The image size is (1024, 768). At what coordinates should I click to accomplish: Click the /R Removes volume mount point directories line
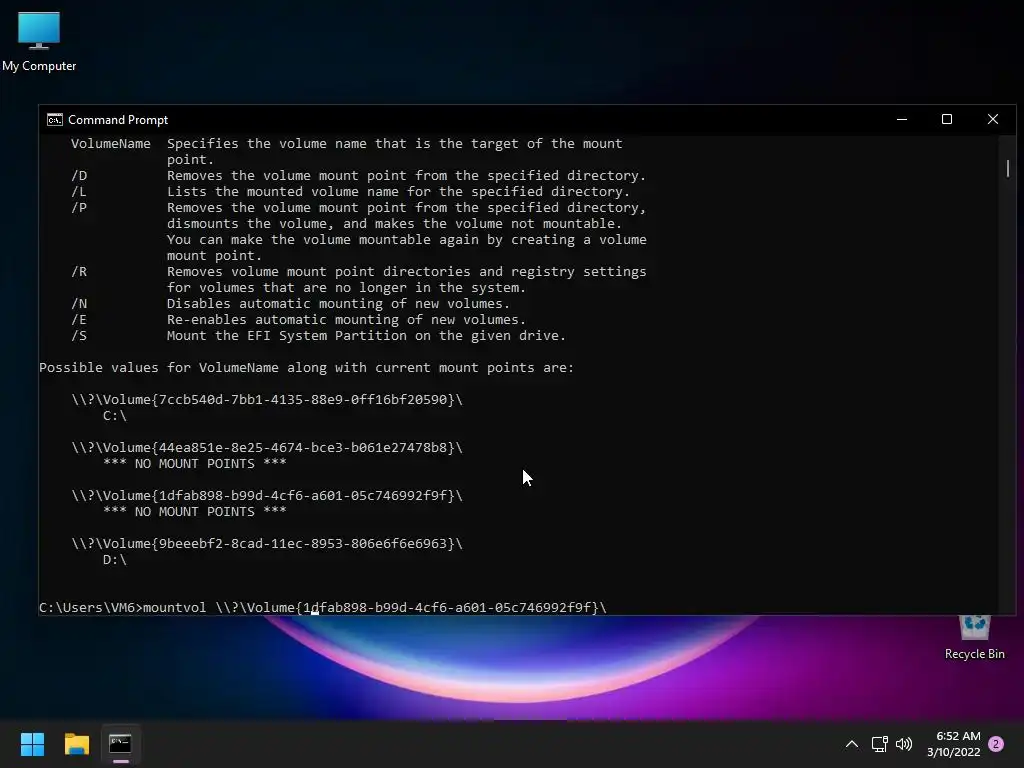[x=359, y=280]
